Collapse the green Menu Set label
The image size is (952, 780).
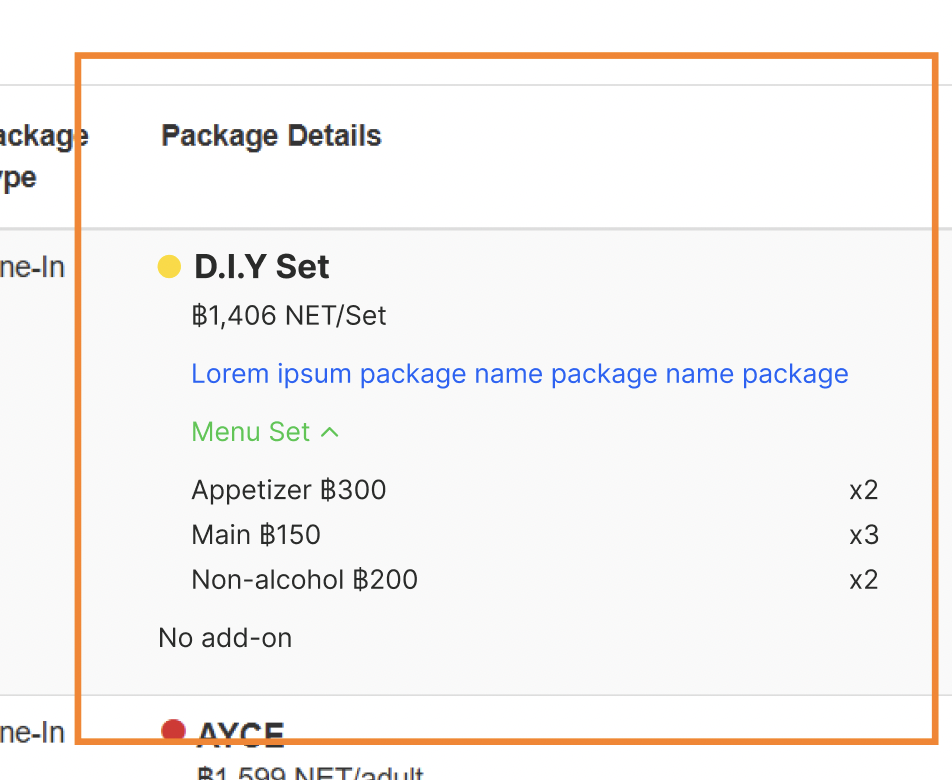pos(251,432)
